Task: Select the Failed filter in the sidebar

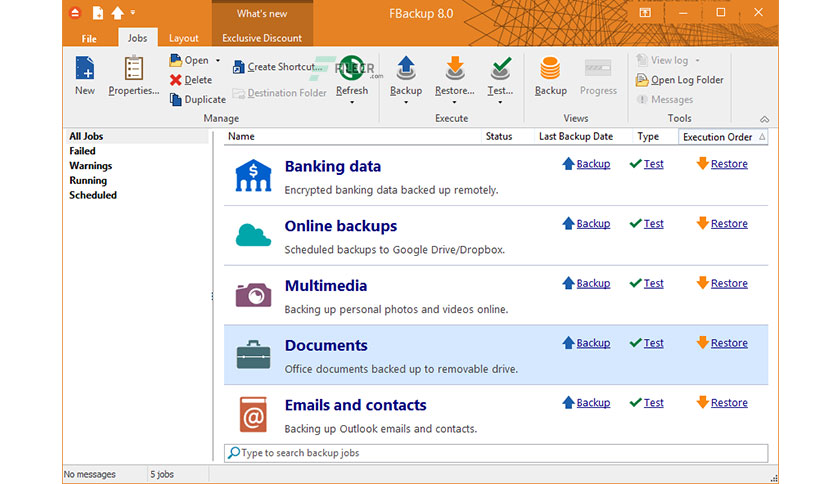Action: [x=83, y=151]
